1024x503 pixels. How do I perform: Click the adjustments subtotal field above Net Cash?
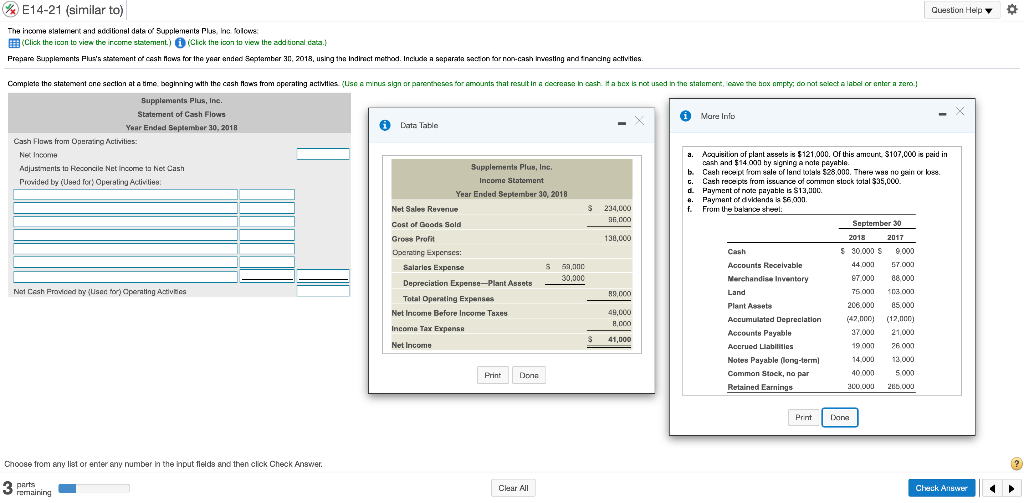point(323,277)
